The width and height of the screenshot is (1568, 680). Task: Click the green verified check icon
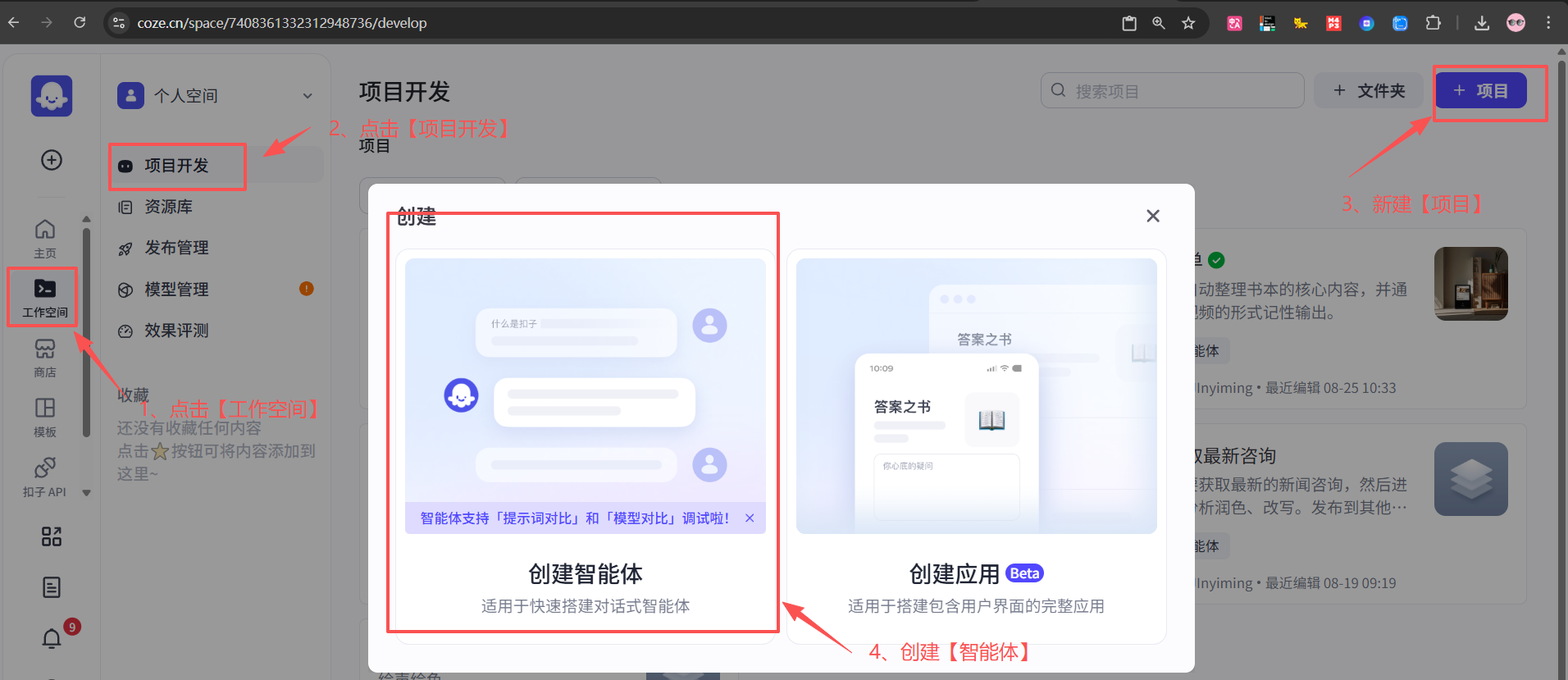(1217, 260)
